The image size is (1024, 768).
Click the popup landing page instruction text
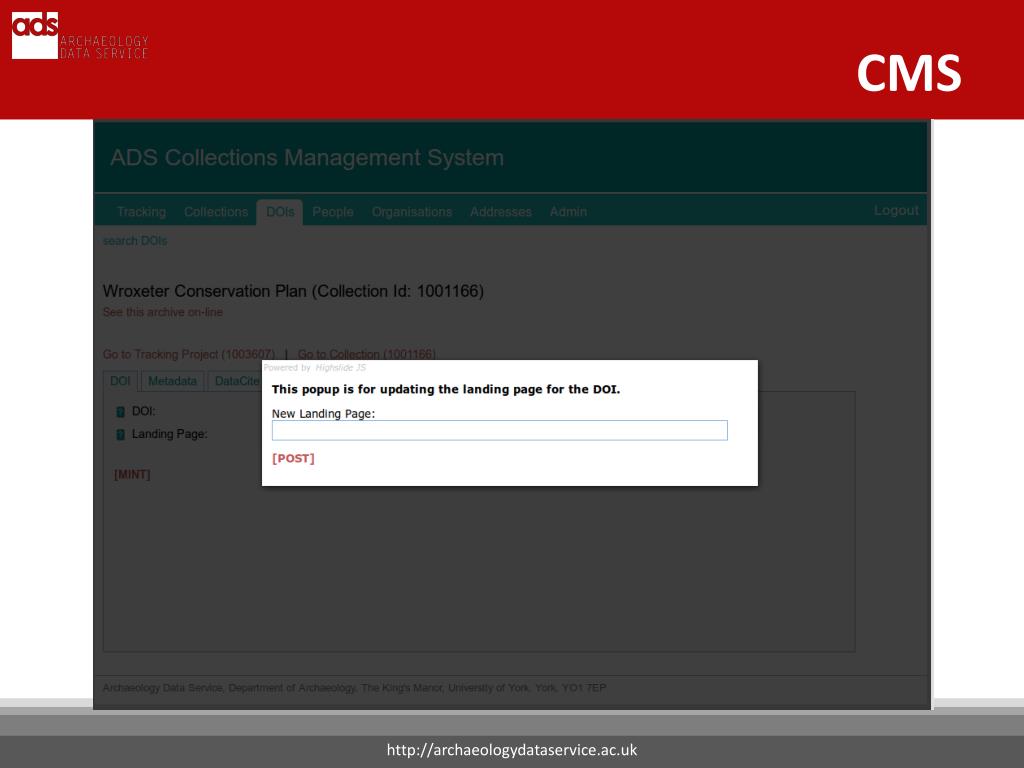click(x=446, y=389)
